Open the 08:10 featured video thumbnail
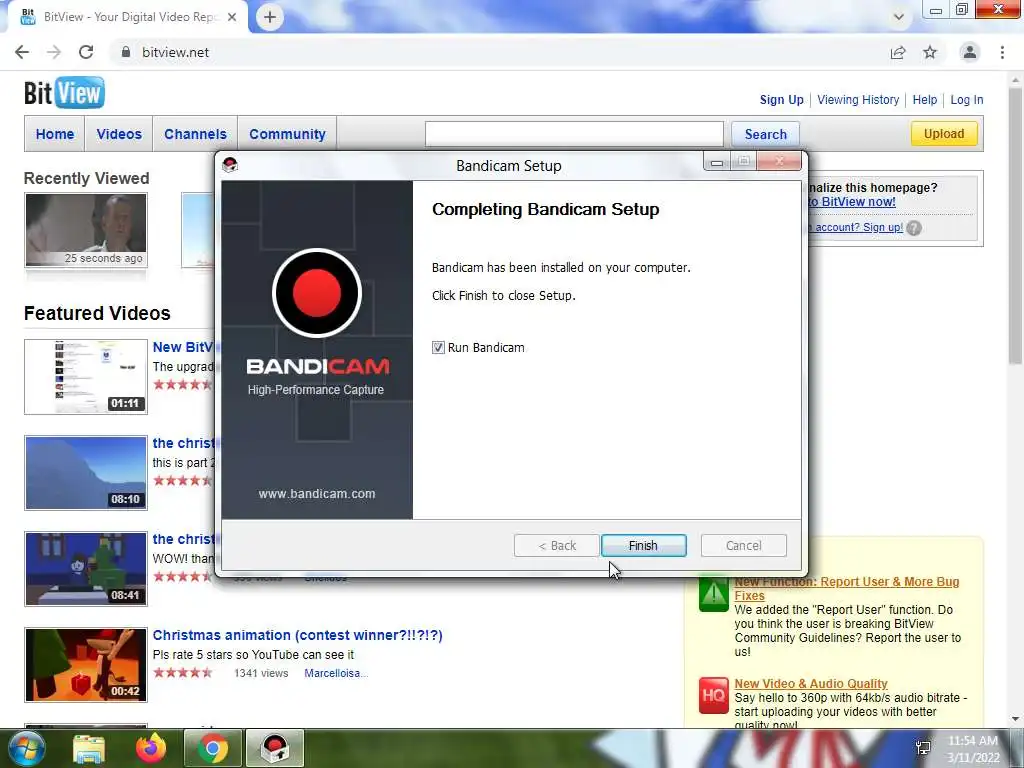Viewport: 1024px width, 768px height. (86, 473)
